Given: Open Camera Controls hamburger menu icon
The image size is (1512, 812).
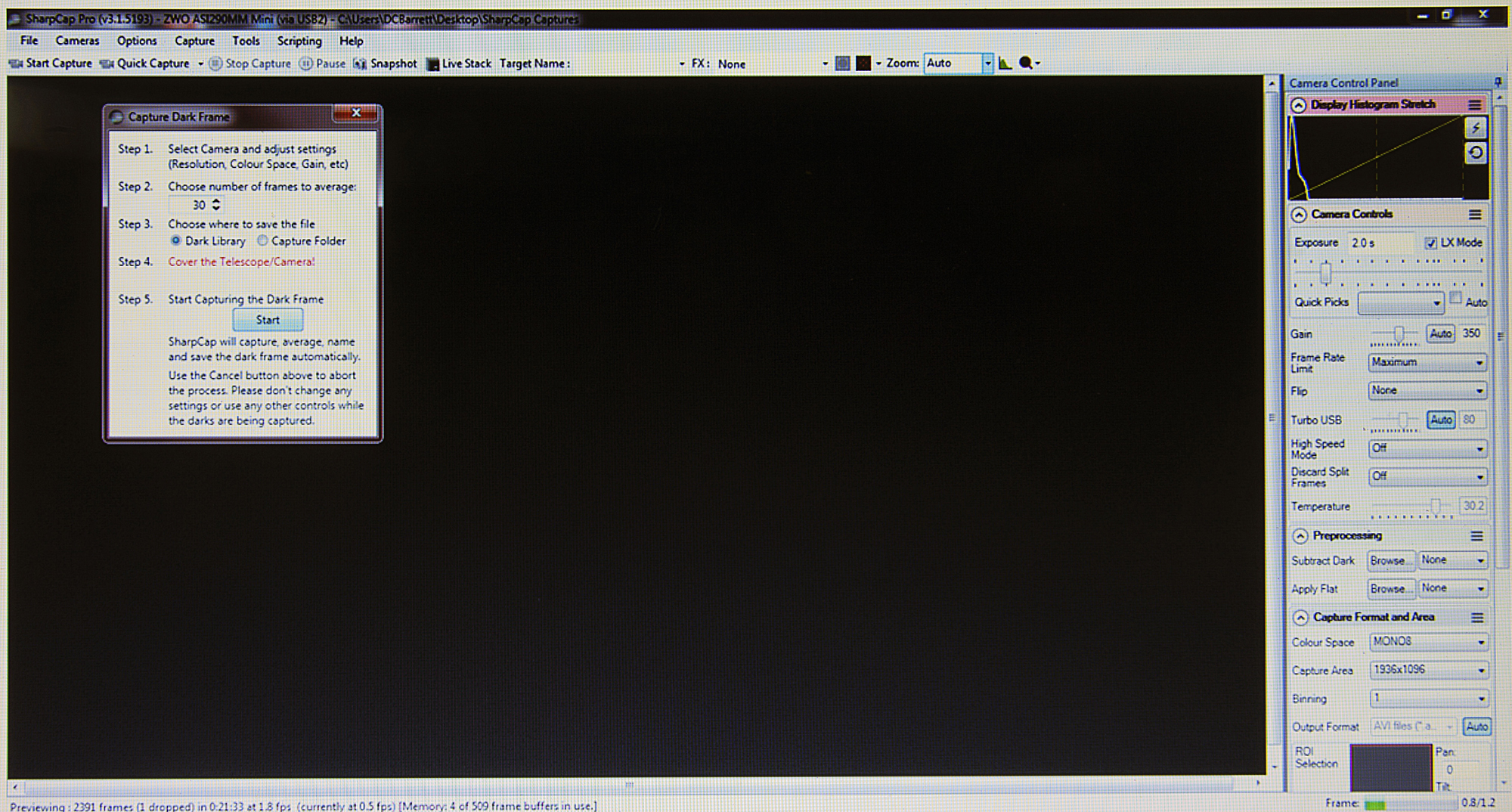Looking at the screenshot, I should pyautogui.click(x=1474, y=215).
